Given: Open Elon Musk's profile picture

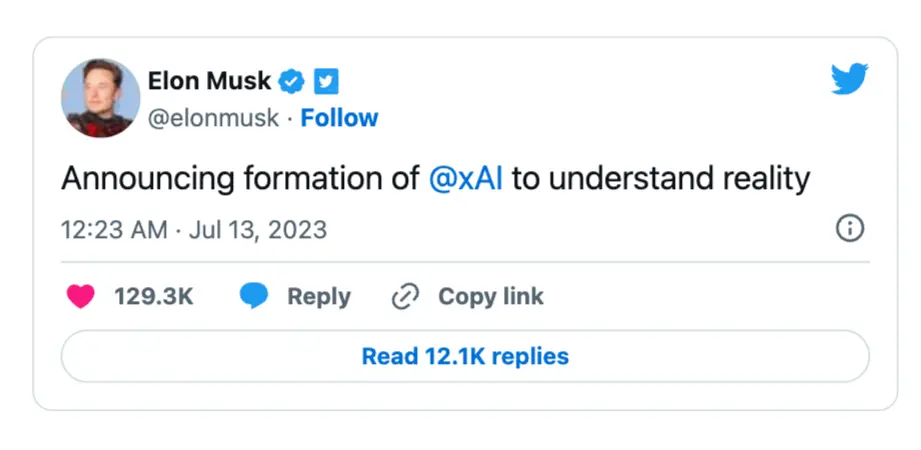Looking at the screenshot, I should click(100, 98).
